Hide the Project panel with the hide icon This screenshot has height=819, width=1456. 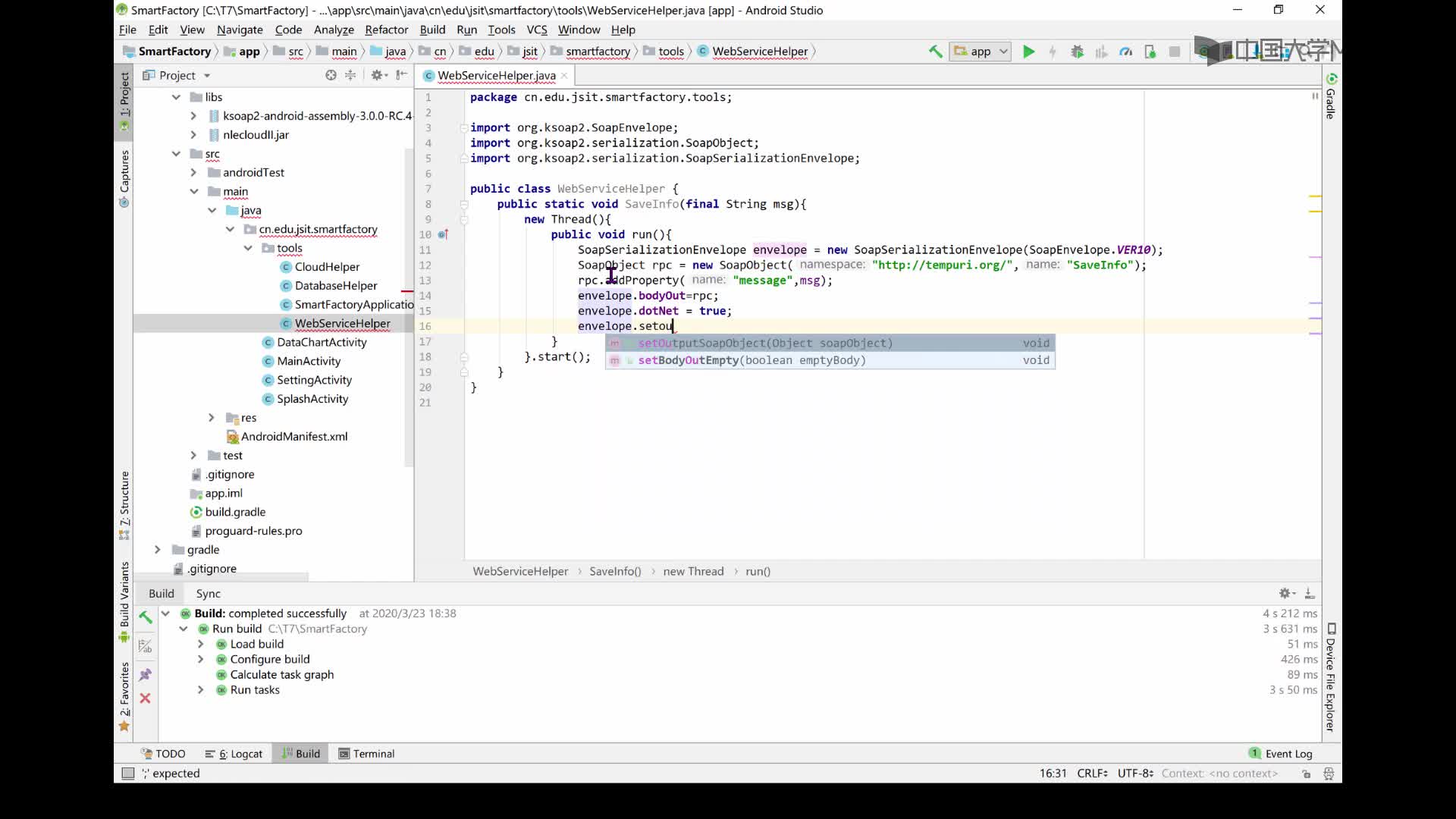(402, 75)
